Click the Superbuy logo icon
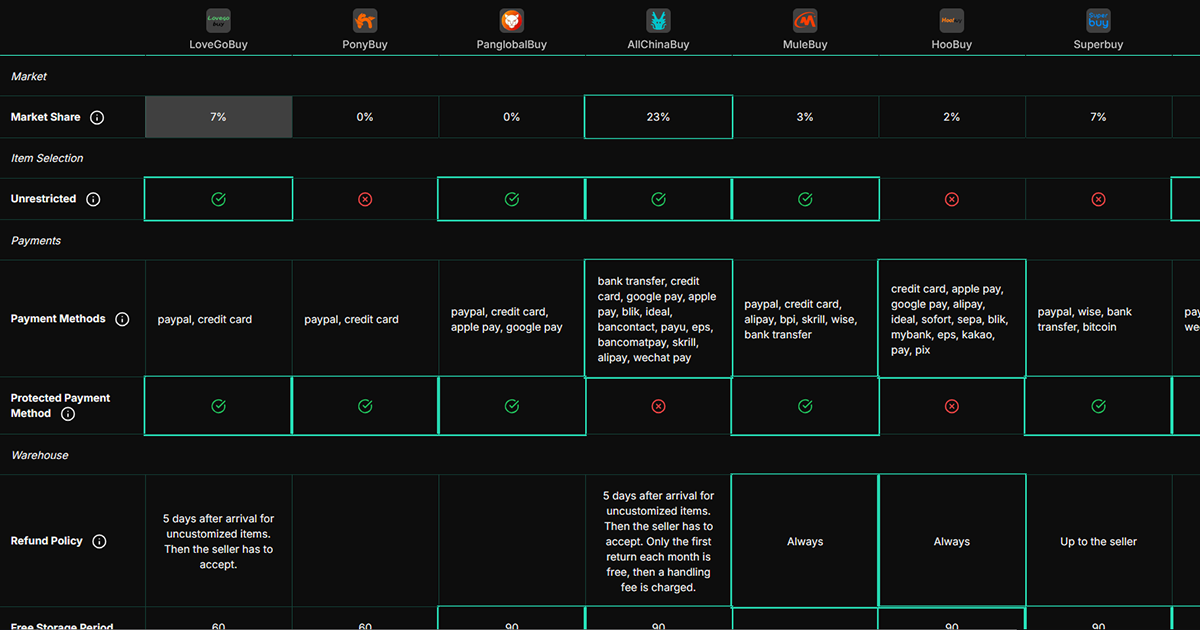Screen dimensions: 1200x630 click(x=1098, y=20)
